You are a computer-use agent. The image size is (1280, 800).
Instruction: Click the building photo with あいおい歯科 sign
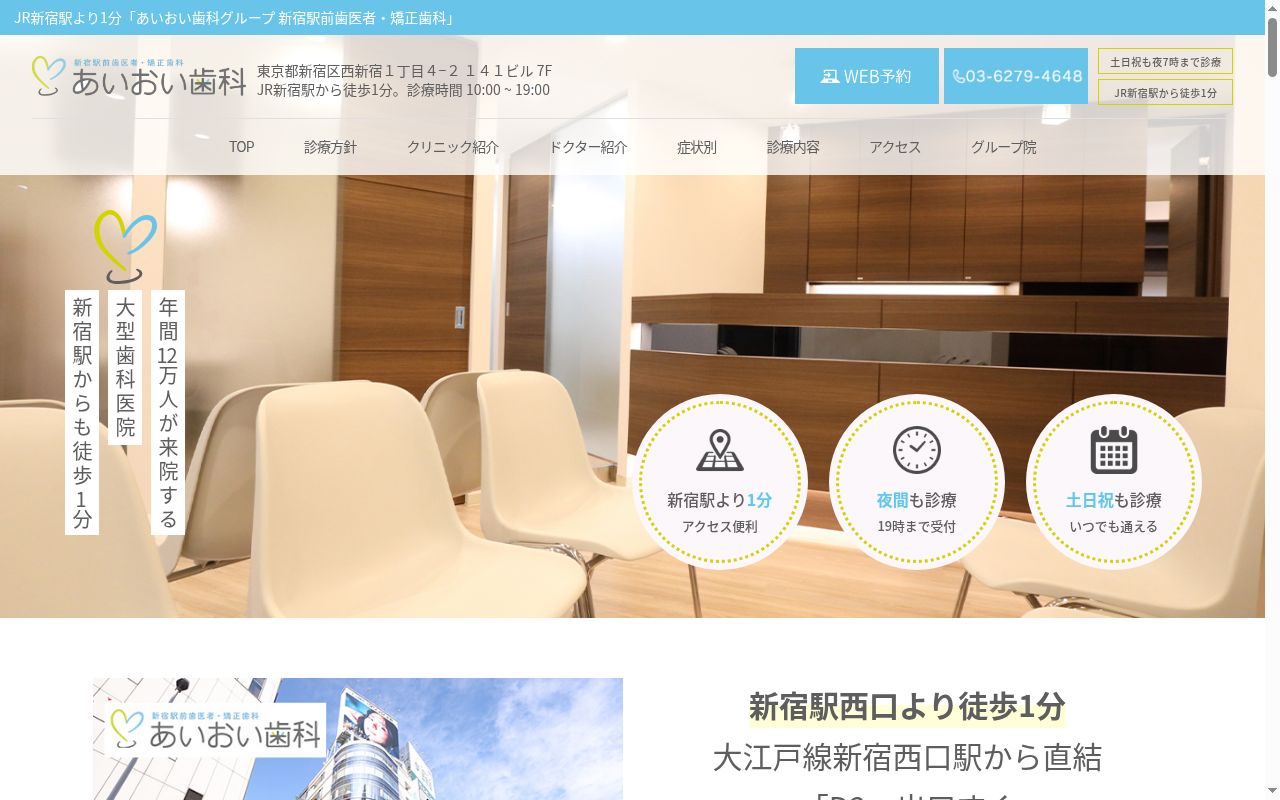click(x=358, y=739)
